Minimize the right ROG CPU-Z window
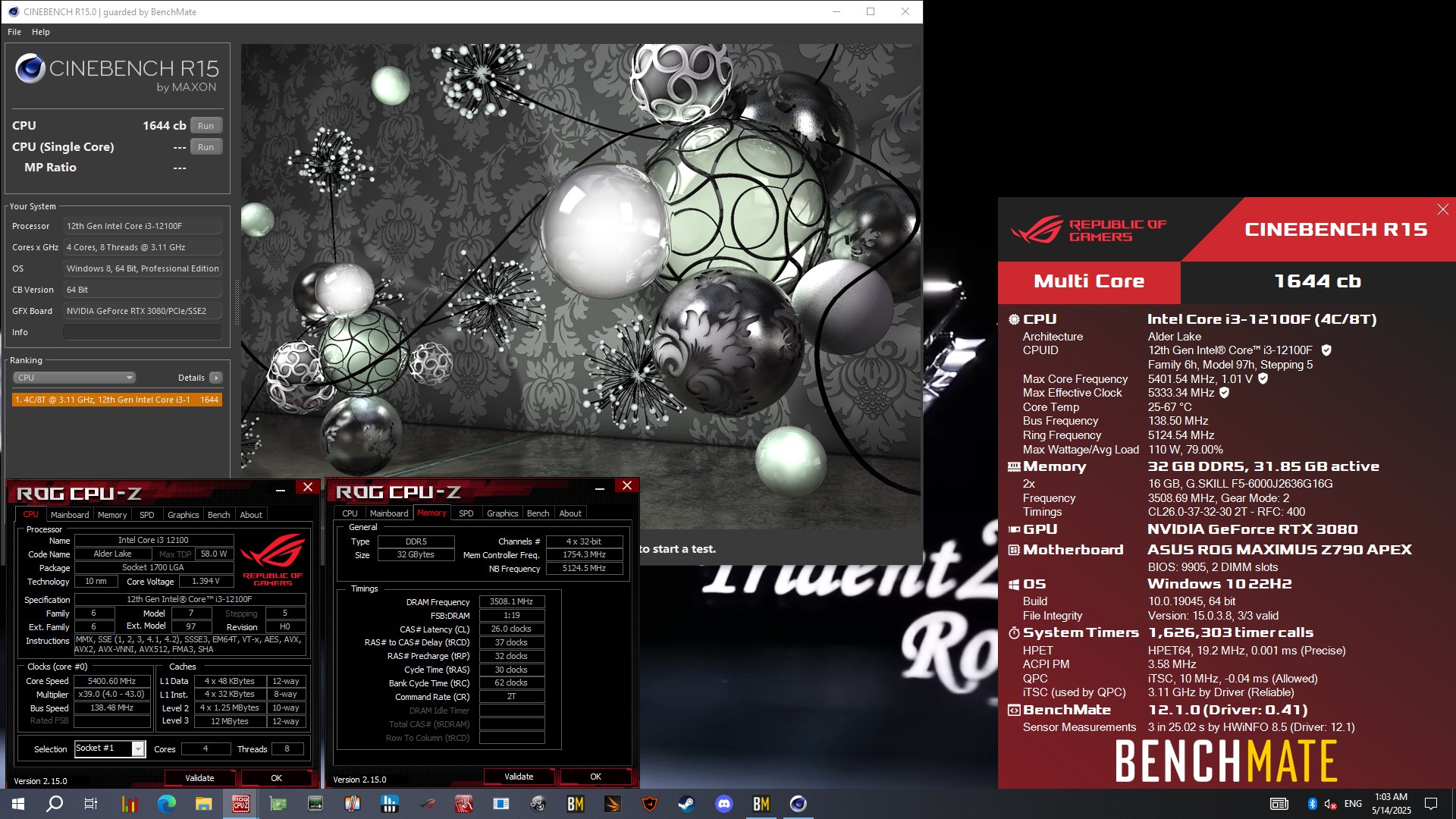Viewport: 1456px width, 819px height. (x=600, y=488)
